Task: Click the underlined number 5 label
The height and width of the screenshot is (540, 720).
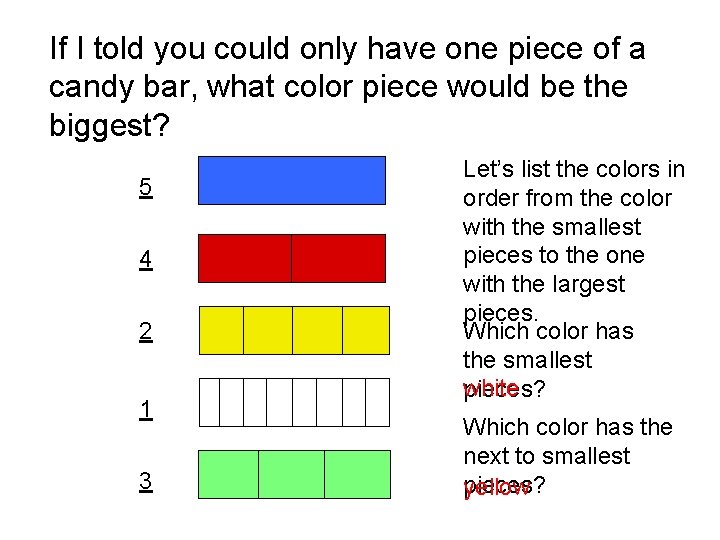Action: [x=146, y=187]
